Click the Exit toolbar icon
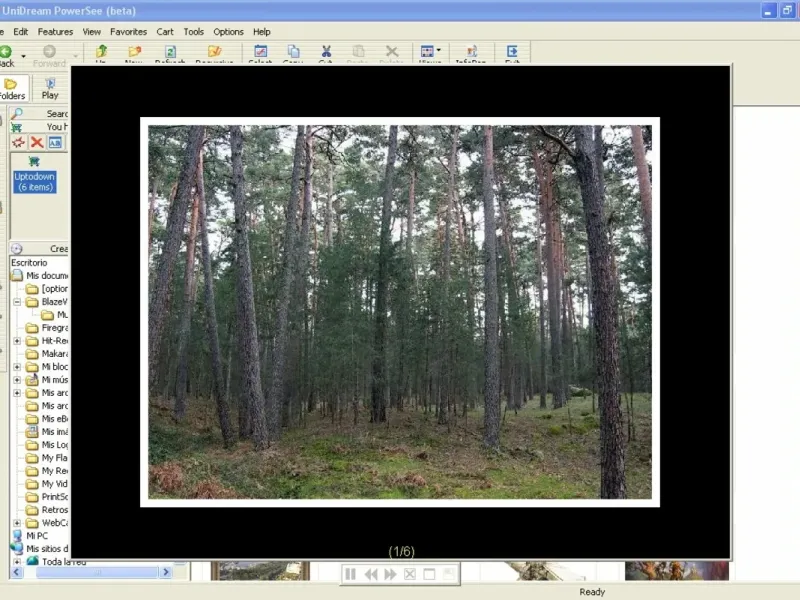Screen dimensions: 800x600 coord(512,51)
